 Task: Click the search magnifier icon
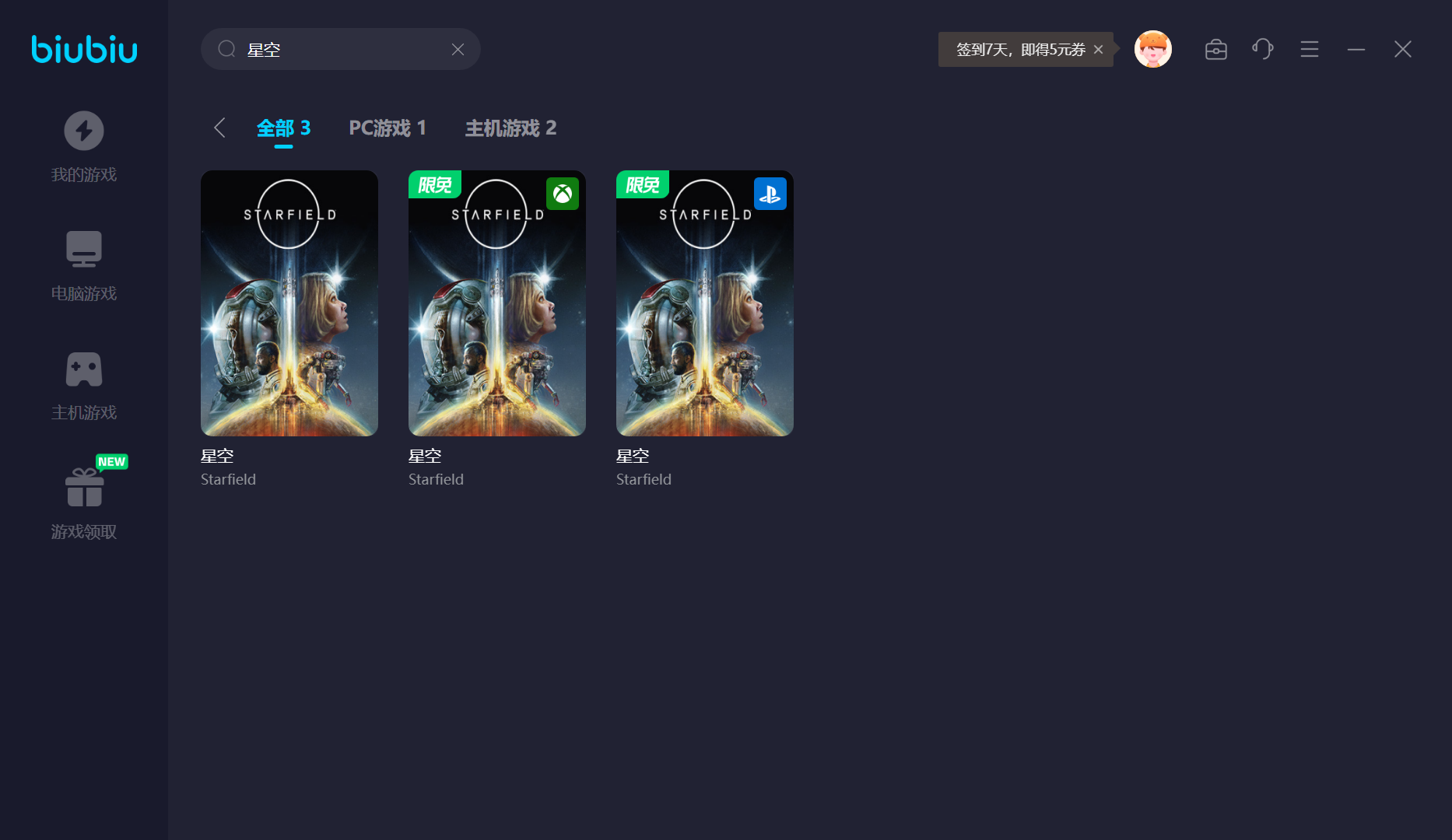226,49
